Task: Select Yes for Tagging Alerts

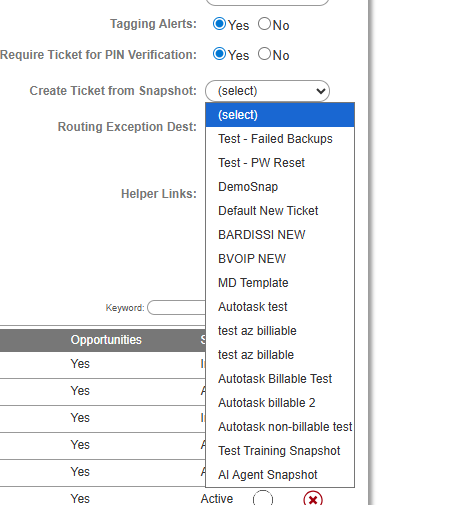Action: [219, 24]
